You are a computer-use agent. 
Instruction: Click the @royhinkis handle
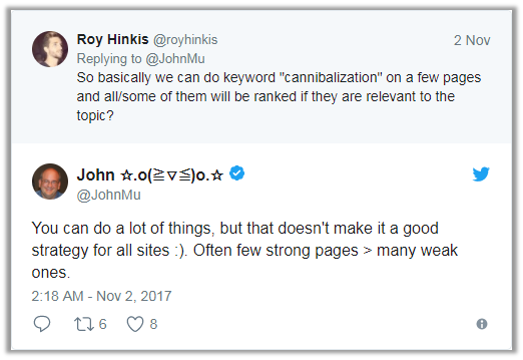pos(185,40)
